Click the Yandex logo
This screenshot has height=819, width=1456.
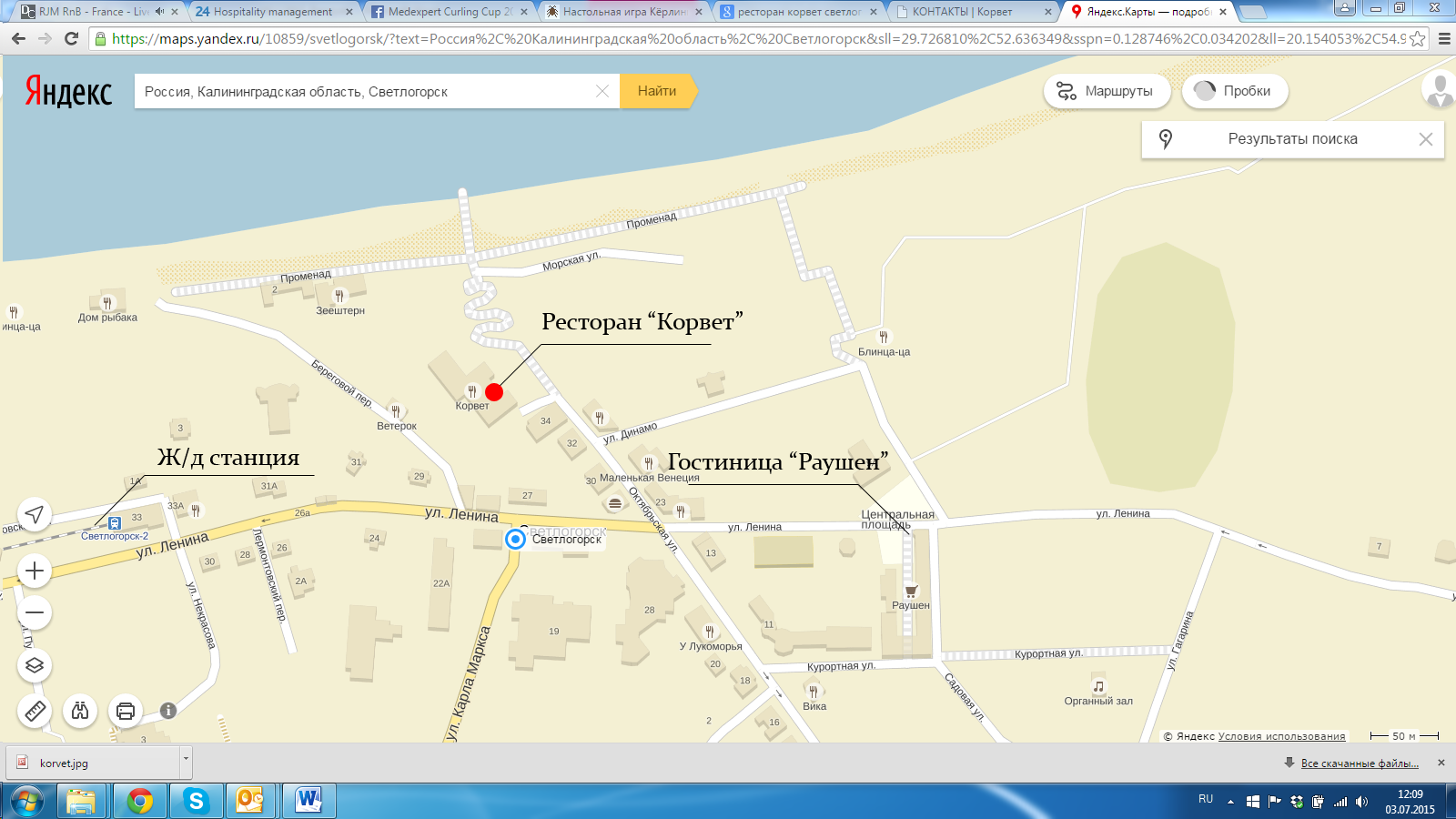point(68,91)
